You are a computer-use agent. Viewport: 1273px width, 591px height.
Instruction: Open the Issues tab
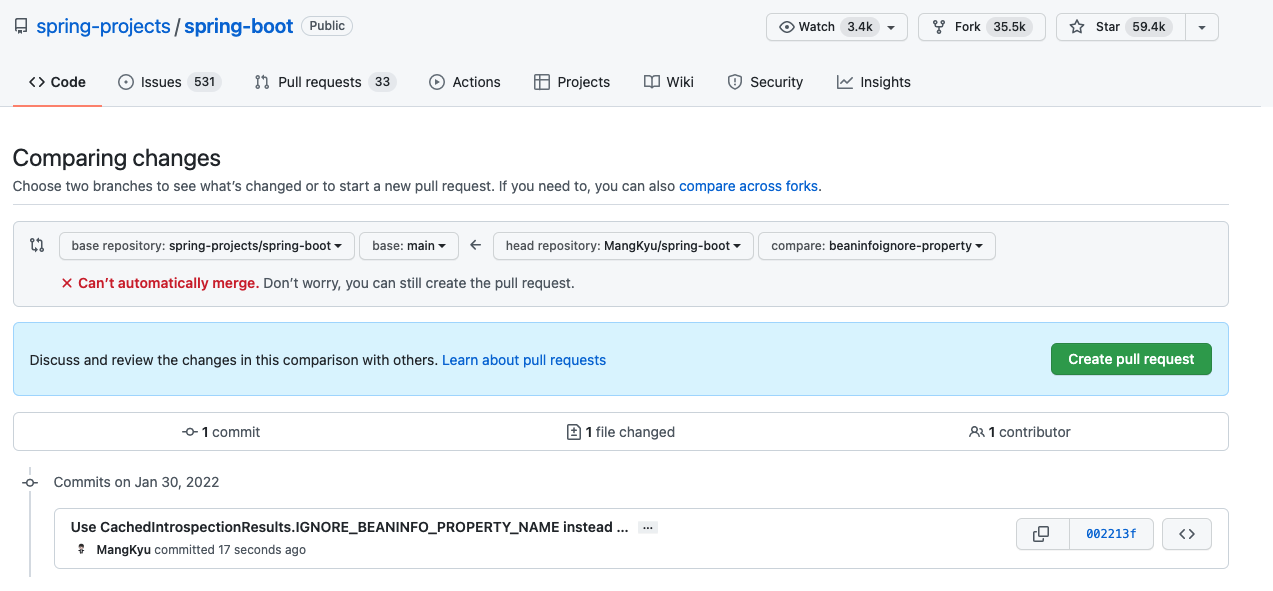click(169, 82)
